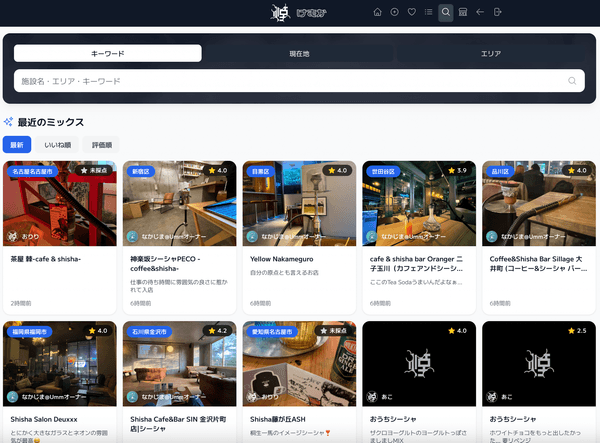Image resolution: width=600 pixels, height=443 pixels.
Task: Click owner avatar on 神楽坂シーシャPECO card
Action: click(132, 236)
